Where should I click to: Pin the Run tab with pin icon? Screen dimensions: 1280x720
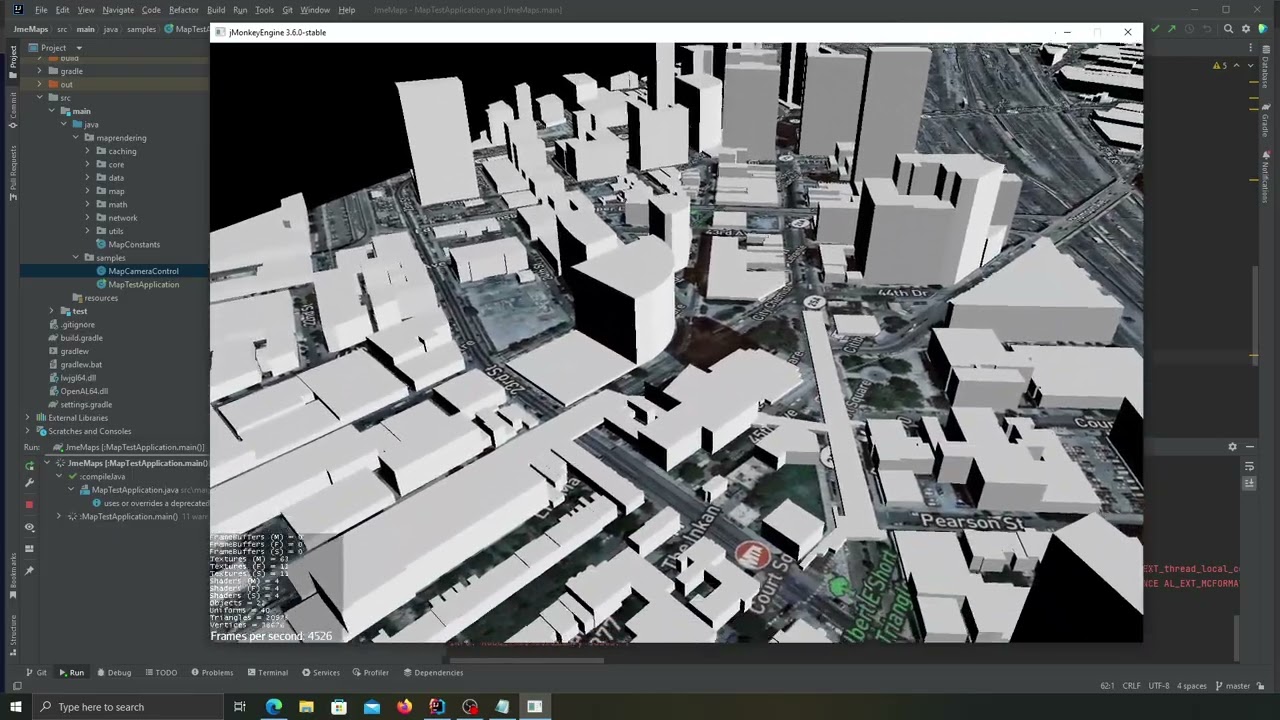click(29, 571)
